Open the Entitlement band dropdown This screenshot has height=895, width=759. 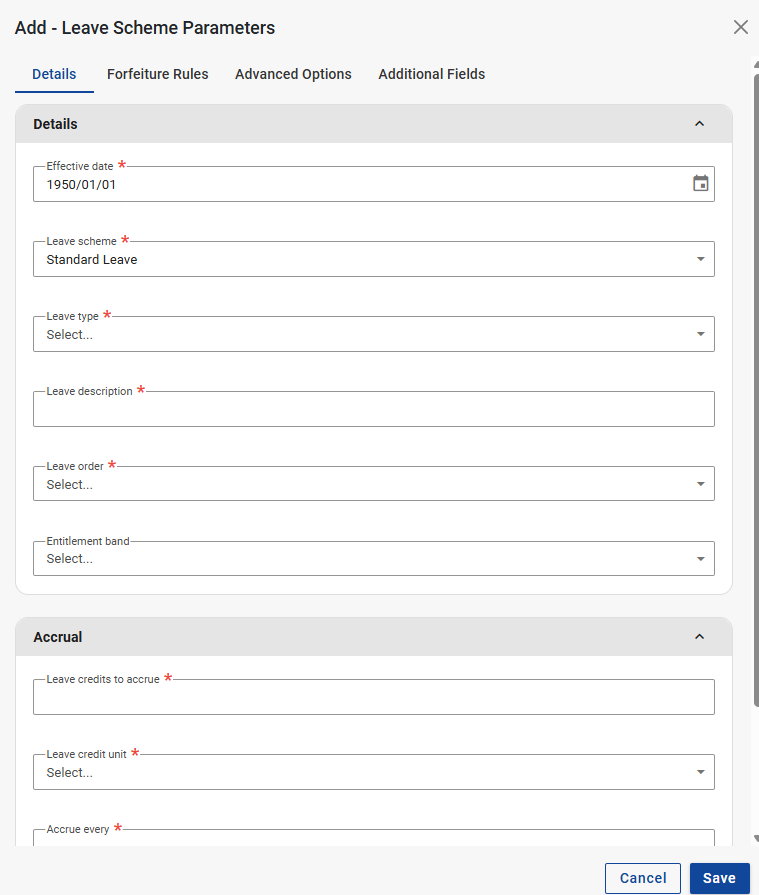pyautogui.click(x=373, y=559)
